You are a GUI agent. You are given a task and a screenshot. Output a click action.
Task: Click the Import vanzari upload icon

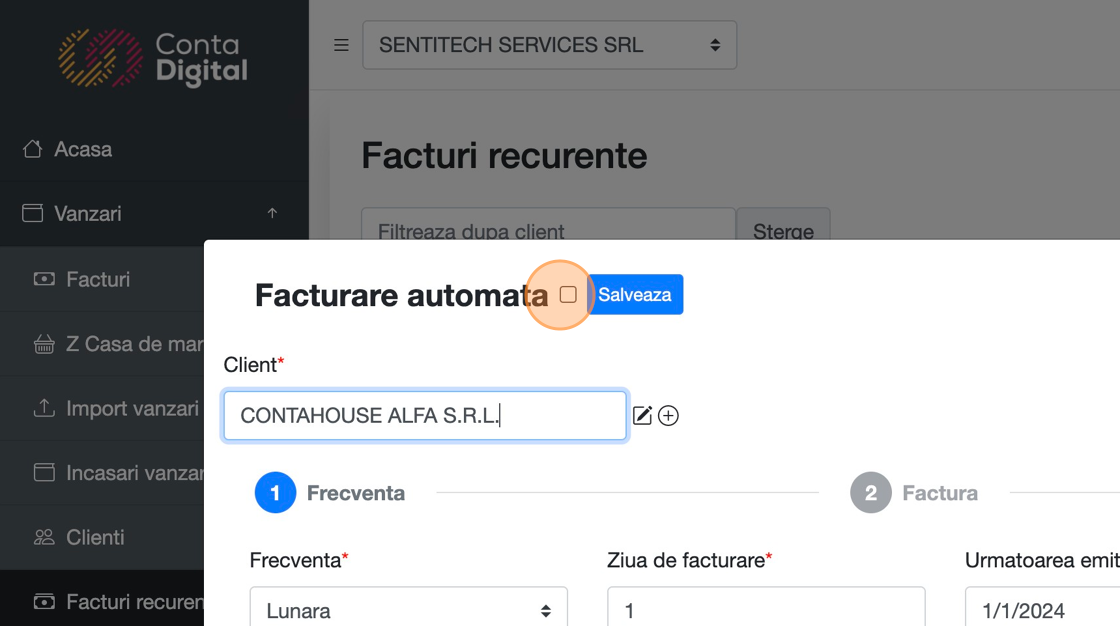(44, 408)
